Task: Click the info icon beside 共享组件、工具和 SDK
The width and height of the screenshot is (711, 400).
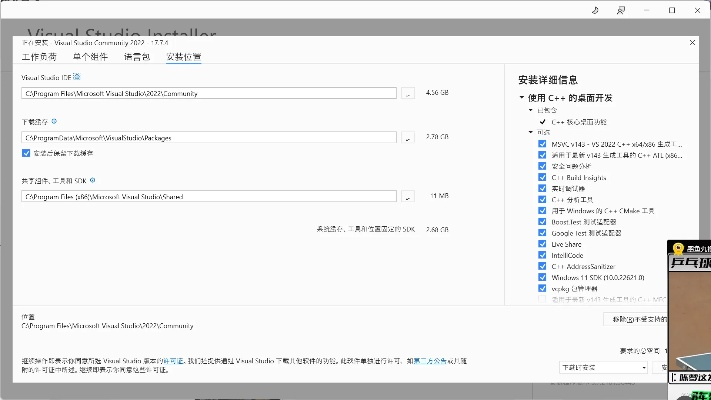Action: (93, 180)
